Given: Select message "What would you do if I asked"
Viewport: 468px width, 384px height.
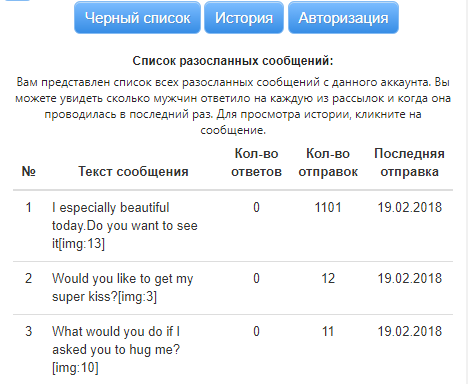Looking at the screenshot, I should 116,349.
